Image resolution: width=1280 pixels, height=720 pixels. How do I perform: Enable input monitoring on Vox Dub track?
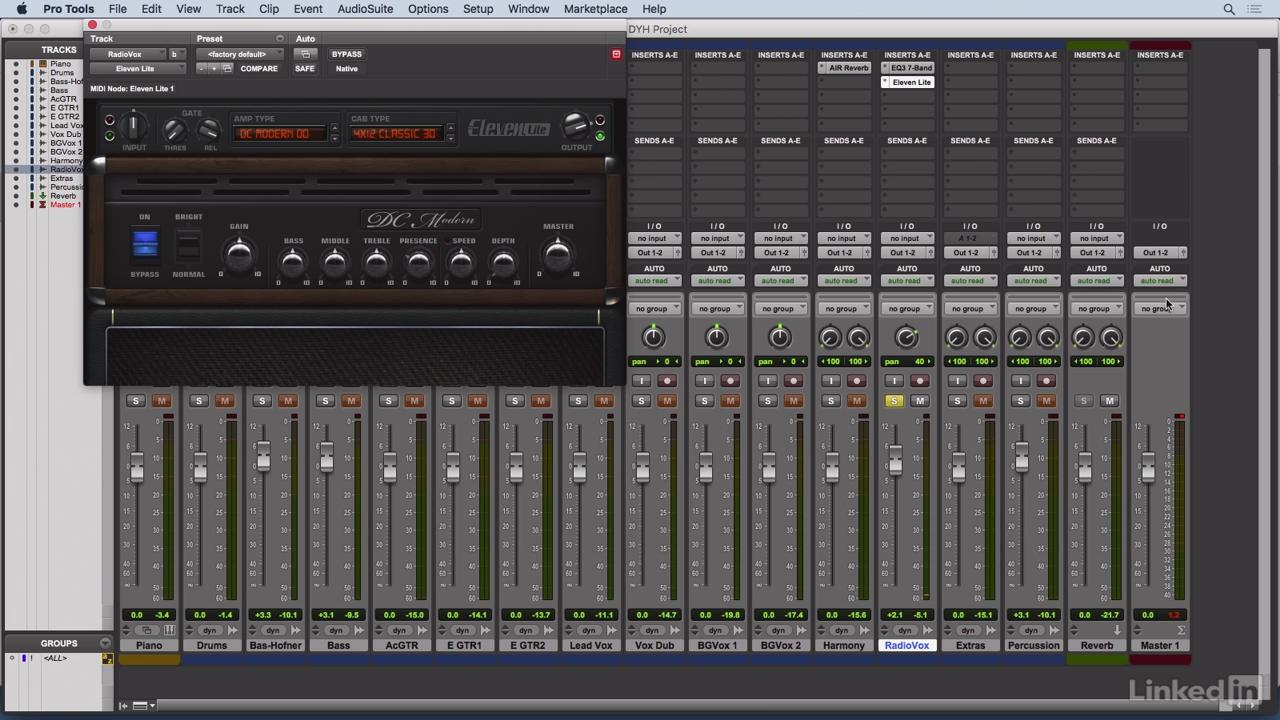click(641, 381)
